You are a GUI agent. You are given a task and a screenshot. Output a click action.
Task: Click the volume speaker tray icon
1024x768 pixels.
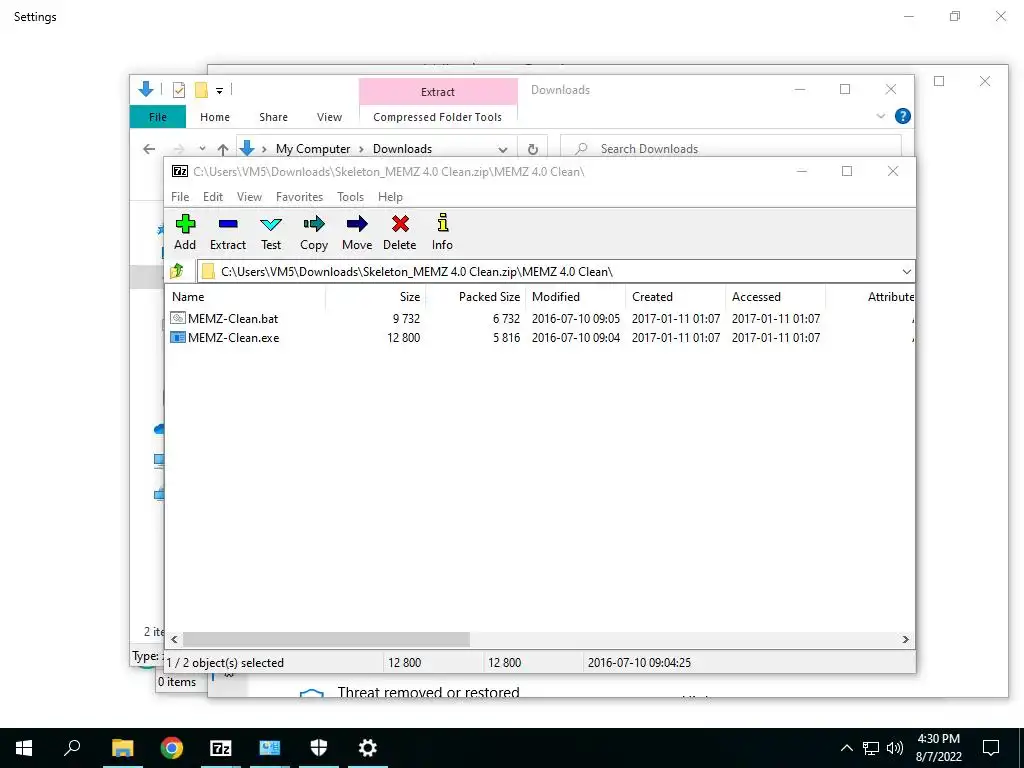pyautogui.click(x=895, y=748)
